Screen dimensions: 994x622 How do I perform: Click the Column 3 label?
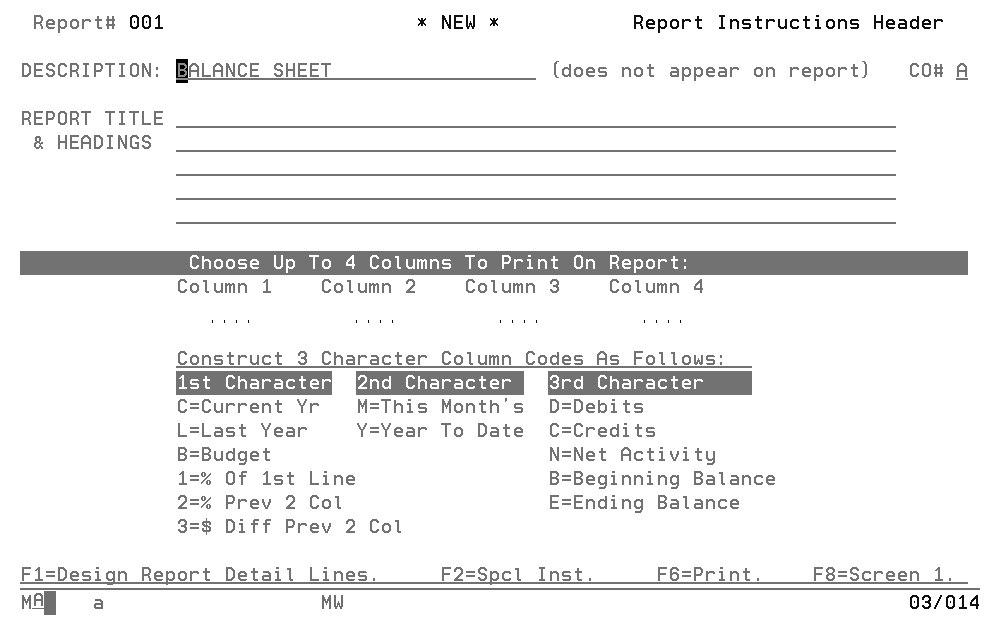(x=512, y=287)
